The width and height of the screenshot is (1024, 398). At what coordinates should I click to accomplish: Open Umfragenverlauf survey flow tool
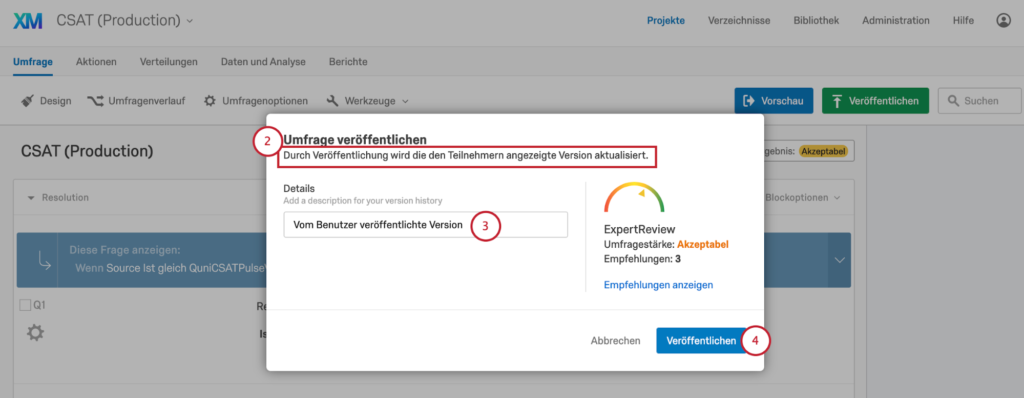[136, 101]
